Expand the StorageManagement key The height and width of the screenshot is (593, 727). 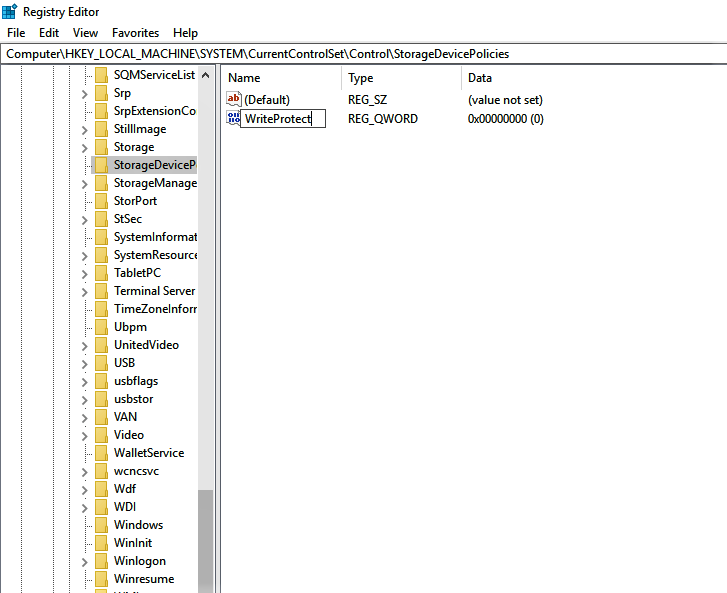pyautogui.click(x=84, y=185)
